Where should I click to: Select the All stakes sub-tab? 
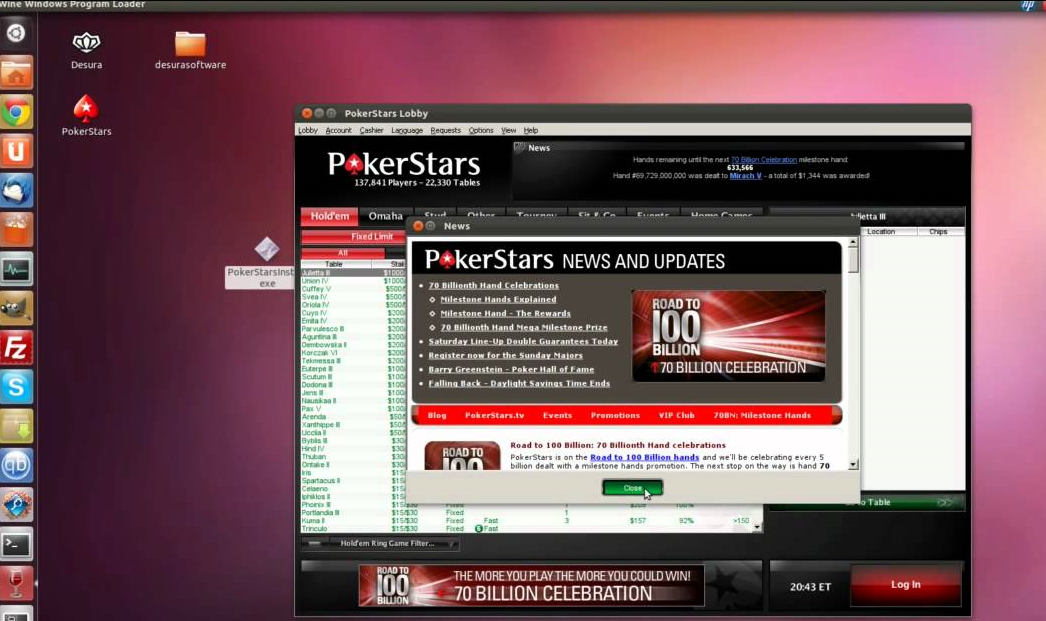click(x=343, y=253)
